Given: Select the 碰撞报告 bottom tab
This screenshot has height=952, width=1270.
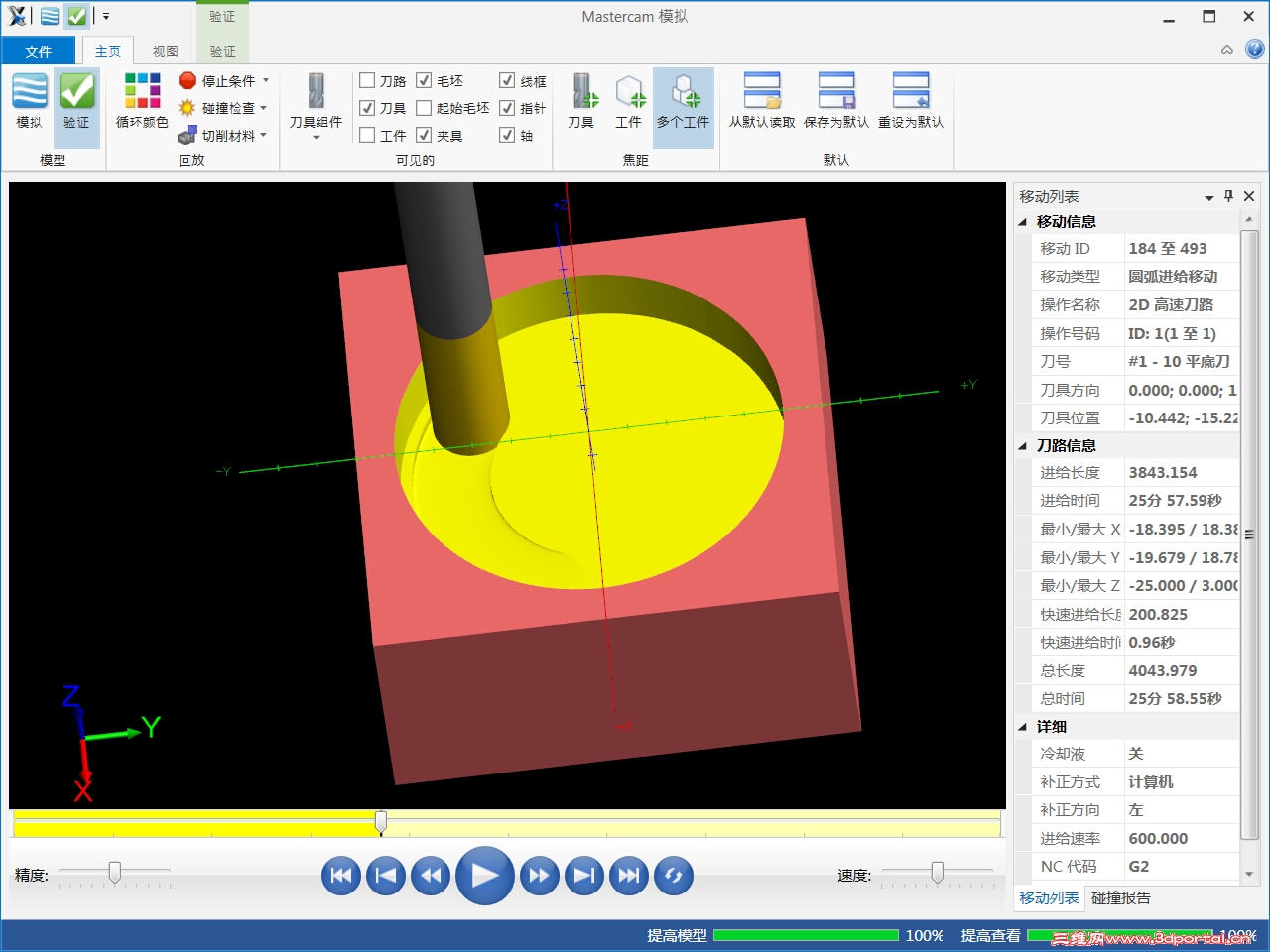Looking at the screenshot, I should pos(1121,897).
